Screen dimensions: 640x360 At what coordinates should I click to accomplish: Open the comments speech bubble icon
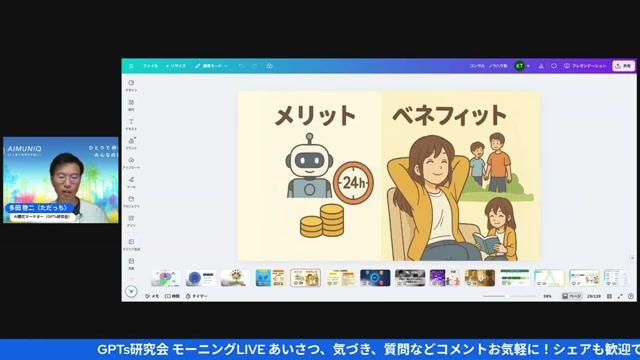554,66
